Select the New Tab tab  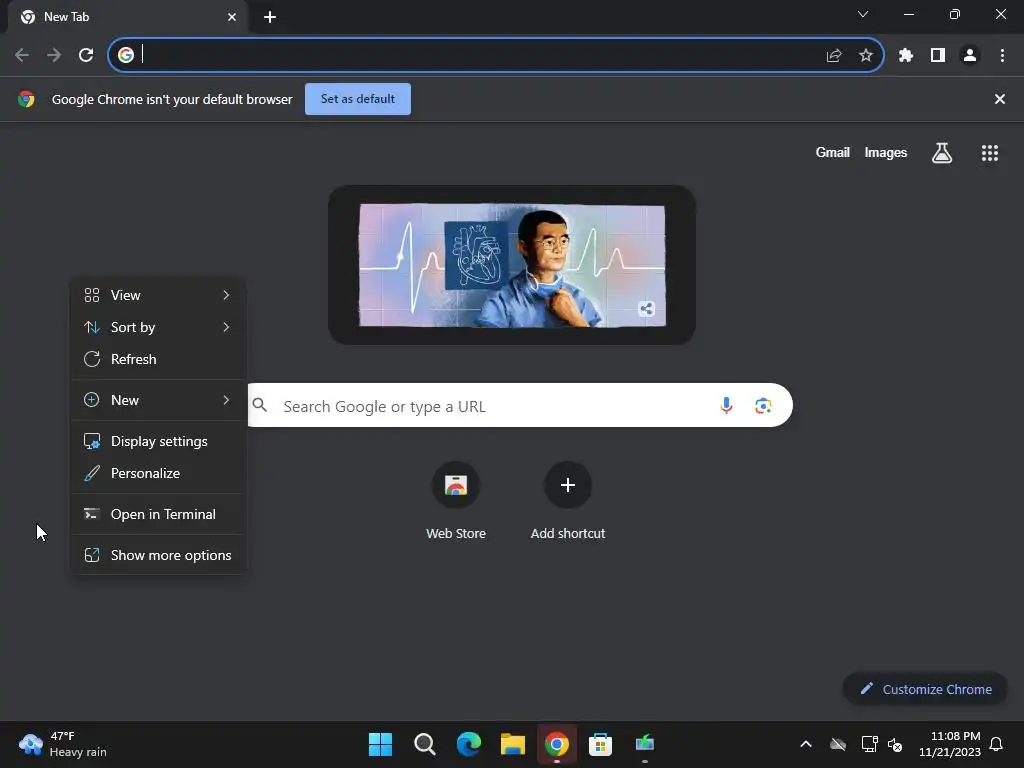[x=127, y=17]
